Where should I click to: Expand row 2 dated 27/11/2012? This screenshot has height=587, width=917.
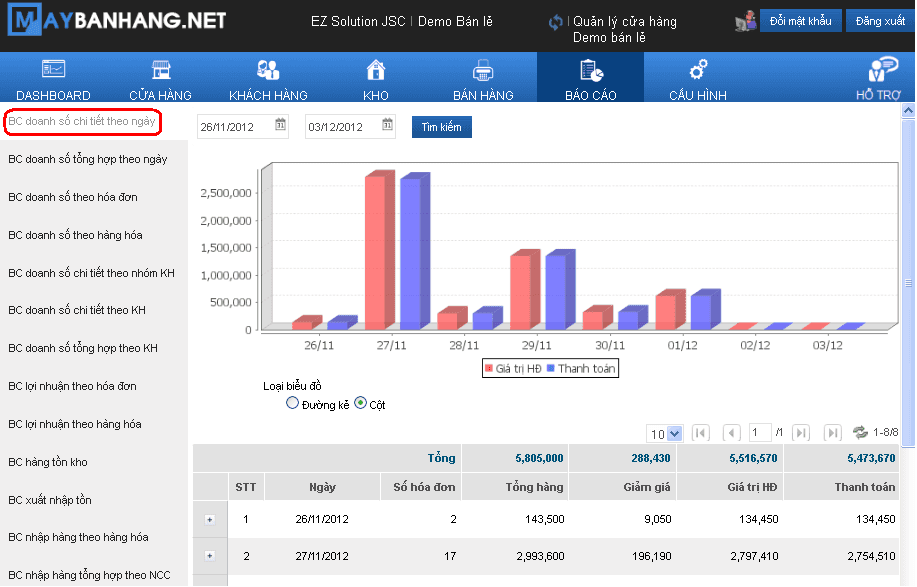click(210, 556)
